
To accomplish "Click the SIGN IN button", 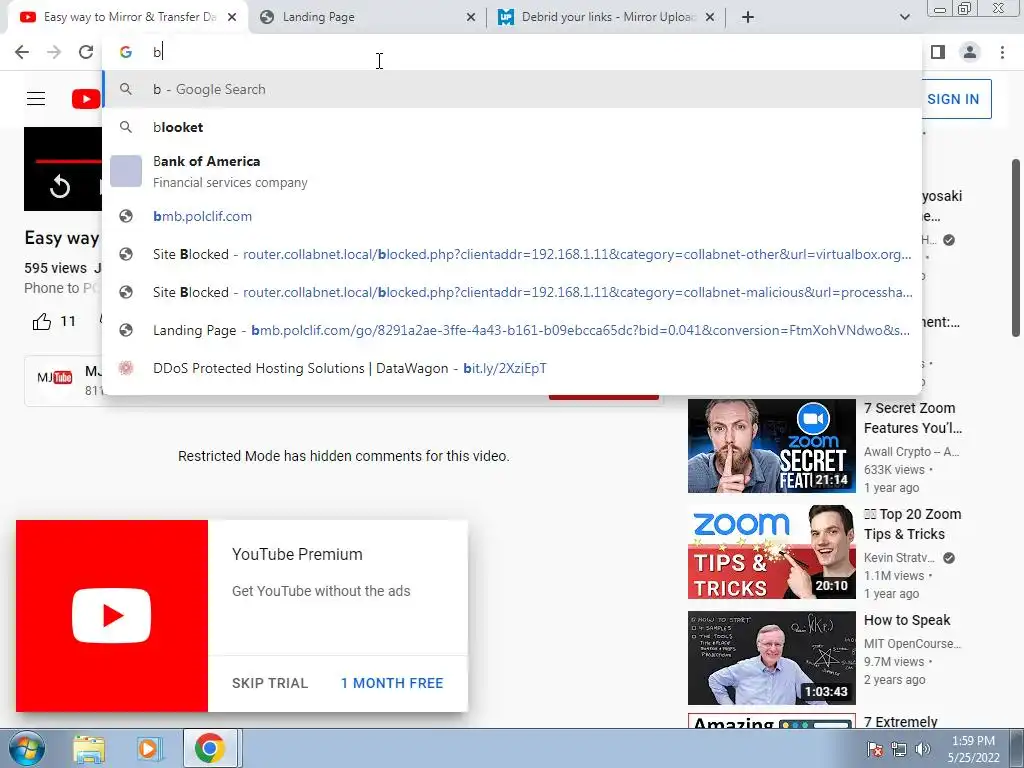I will (x=953, y=99).
